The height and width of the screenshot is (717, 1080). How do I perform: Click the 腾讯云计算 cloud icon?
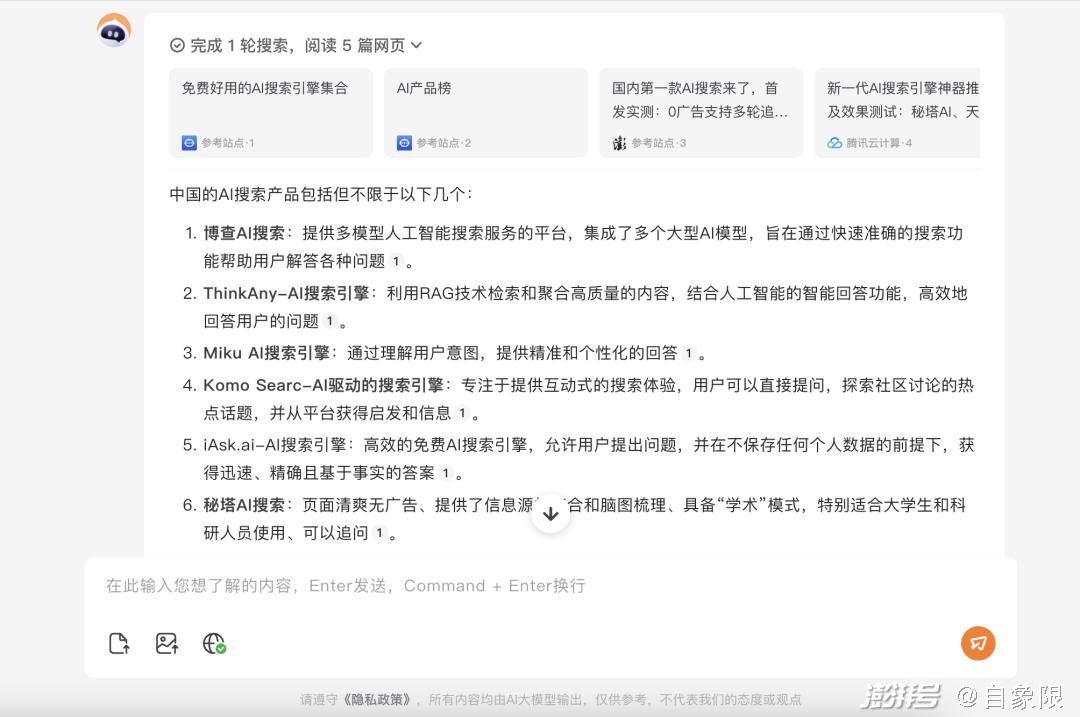pos(835,143)
